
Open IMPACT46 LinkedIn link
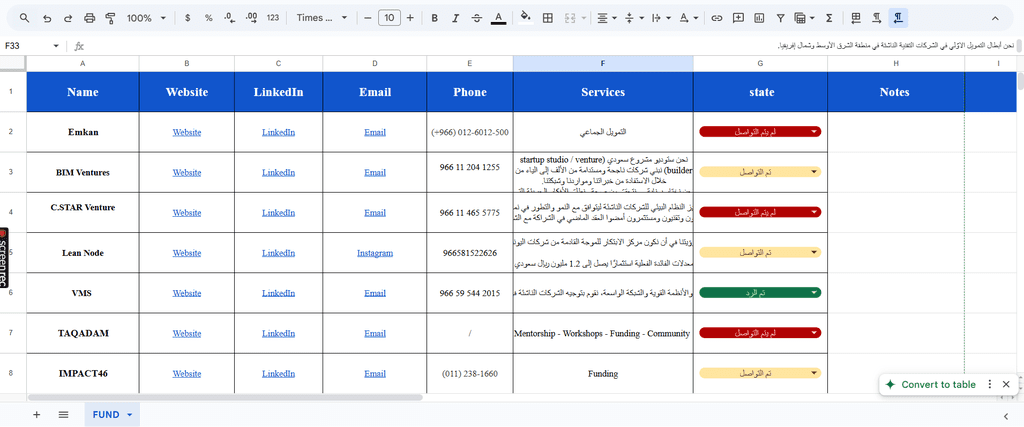pos(278,373)
